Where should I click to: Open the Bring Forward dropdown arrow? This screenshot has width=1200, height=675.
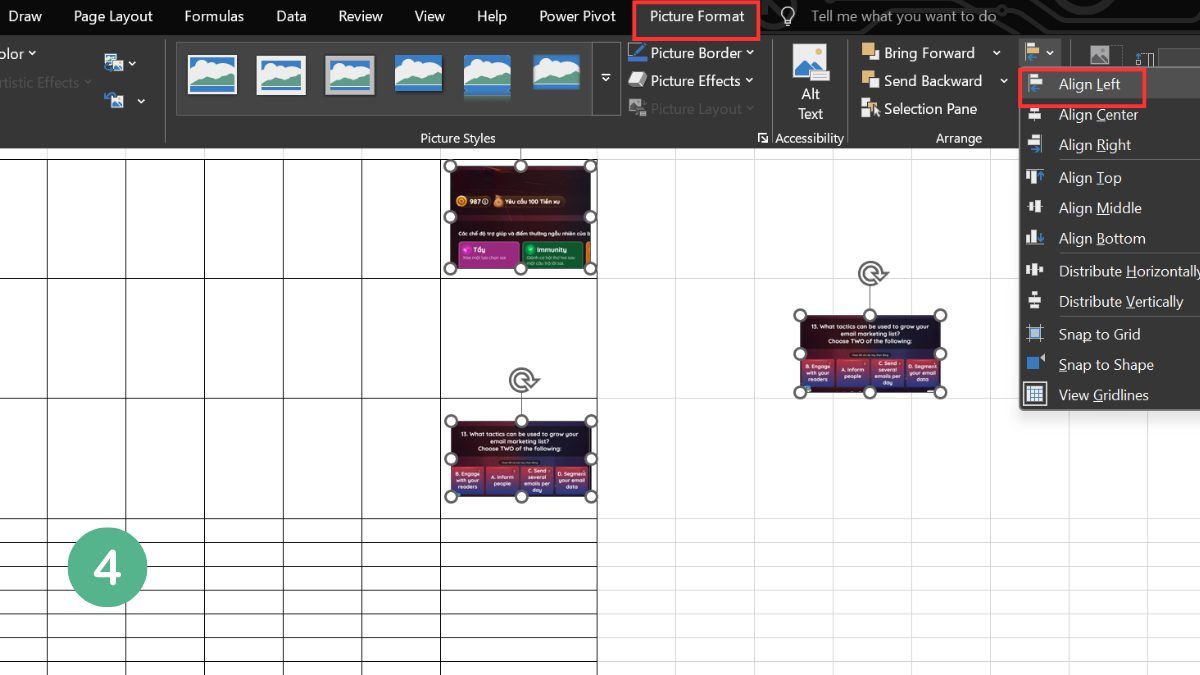point(996,52)
